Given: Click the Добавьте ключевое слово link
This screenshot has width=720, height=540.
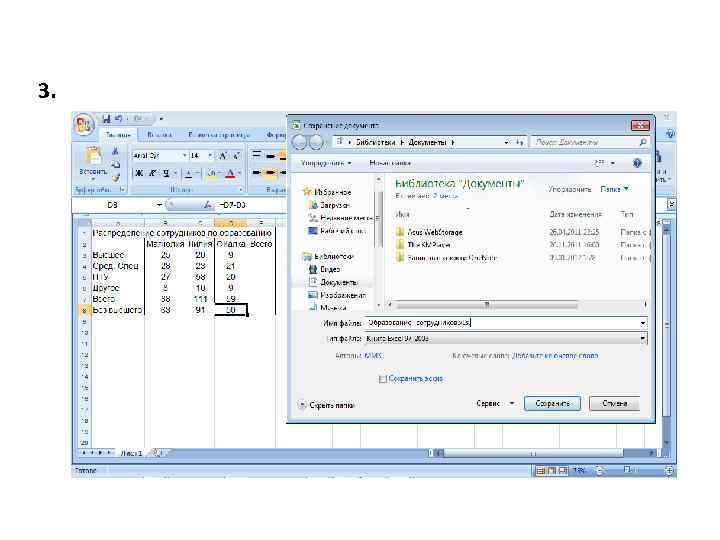Looking at the screenshot, I should pos(555,355).
